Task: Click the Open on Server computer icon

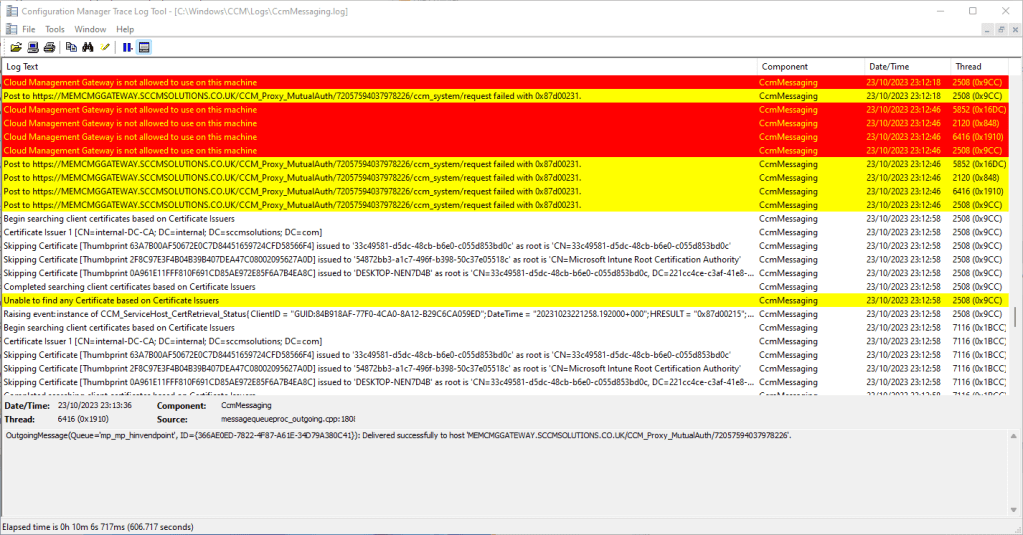Action: pos(33,47)
